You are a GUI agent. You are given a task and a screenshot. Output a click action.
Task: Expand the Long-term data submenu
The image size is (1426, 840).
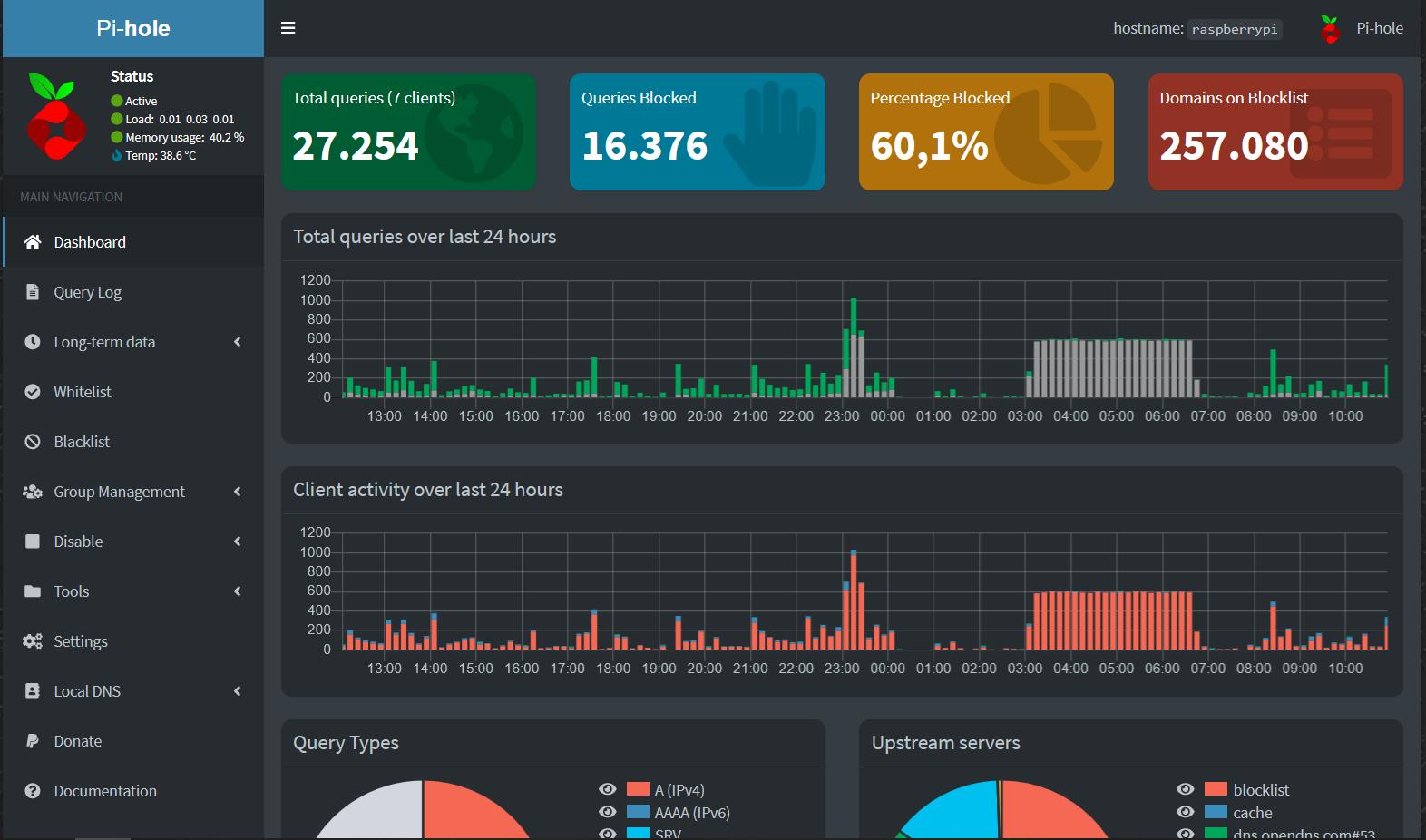click(x=238, y=342)
